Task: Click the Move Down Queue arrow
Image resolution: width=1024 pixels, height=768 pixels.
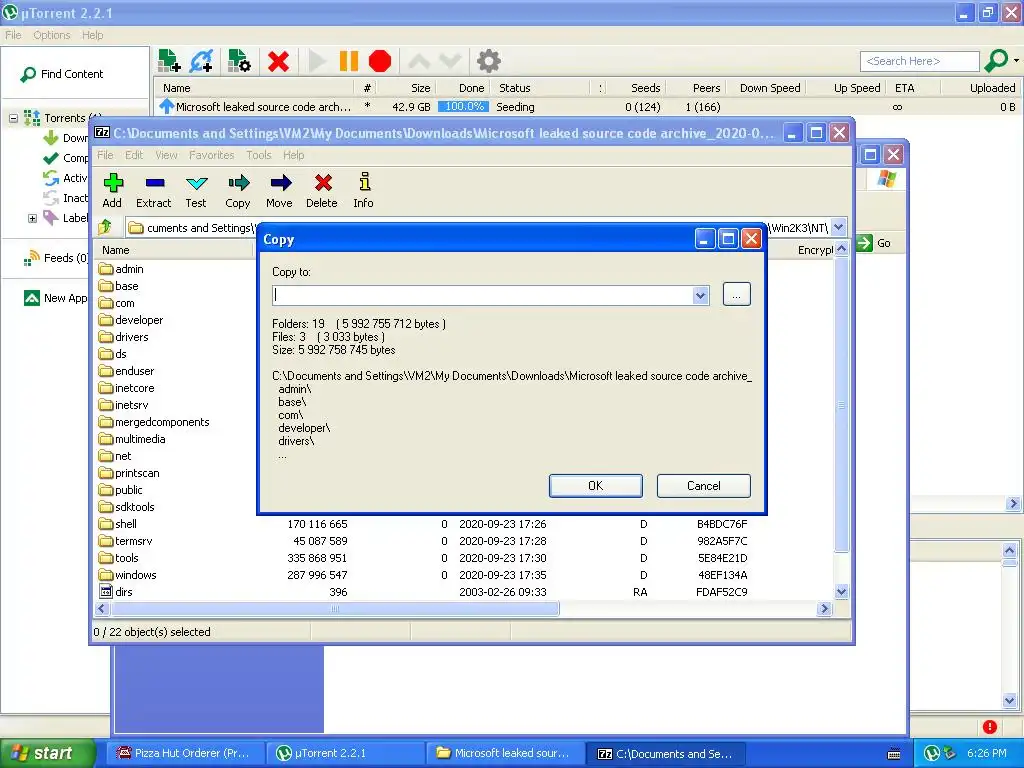Action: tap(450, 61)
